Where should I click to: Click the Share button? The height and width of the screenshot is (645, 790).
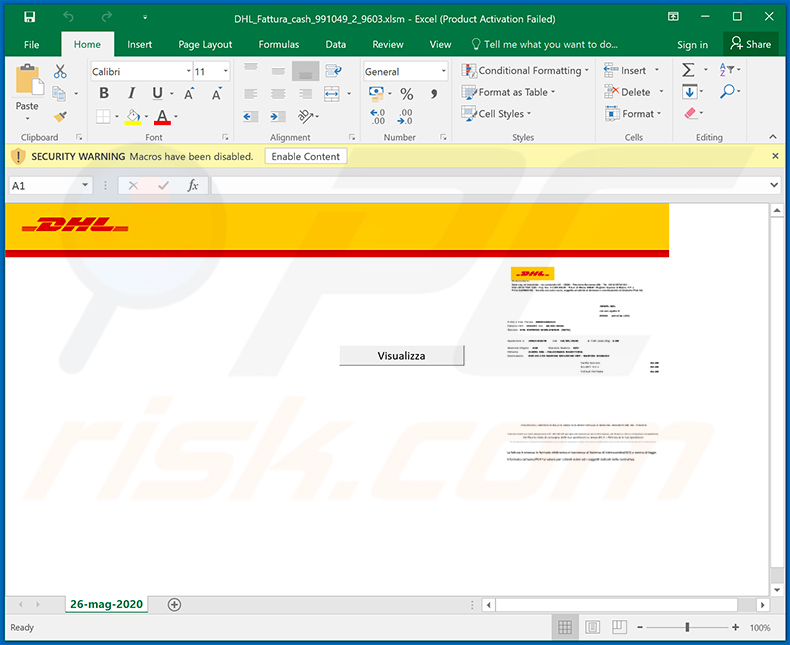(751, 44)
